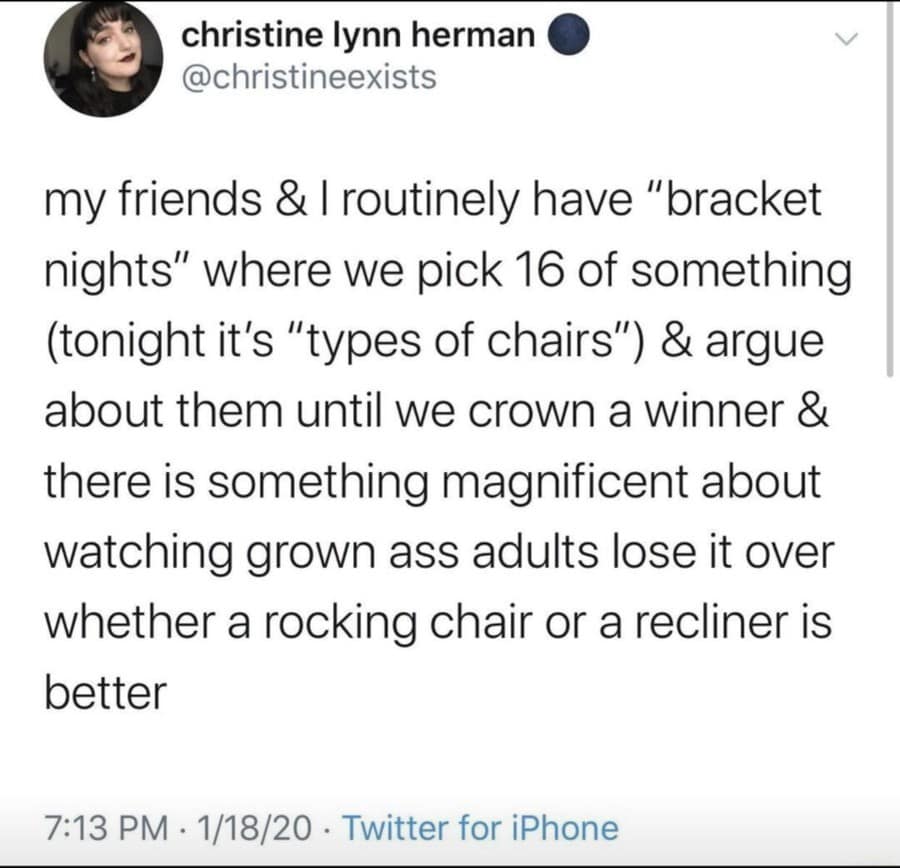Click the "Twitter for iPhone" source link

(481, 828)
